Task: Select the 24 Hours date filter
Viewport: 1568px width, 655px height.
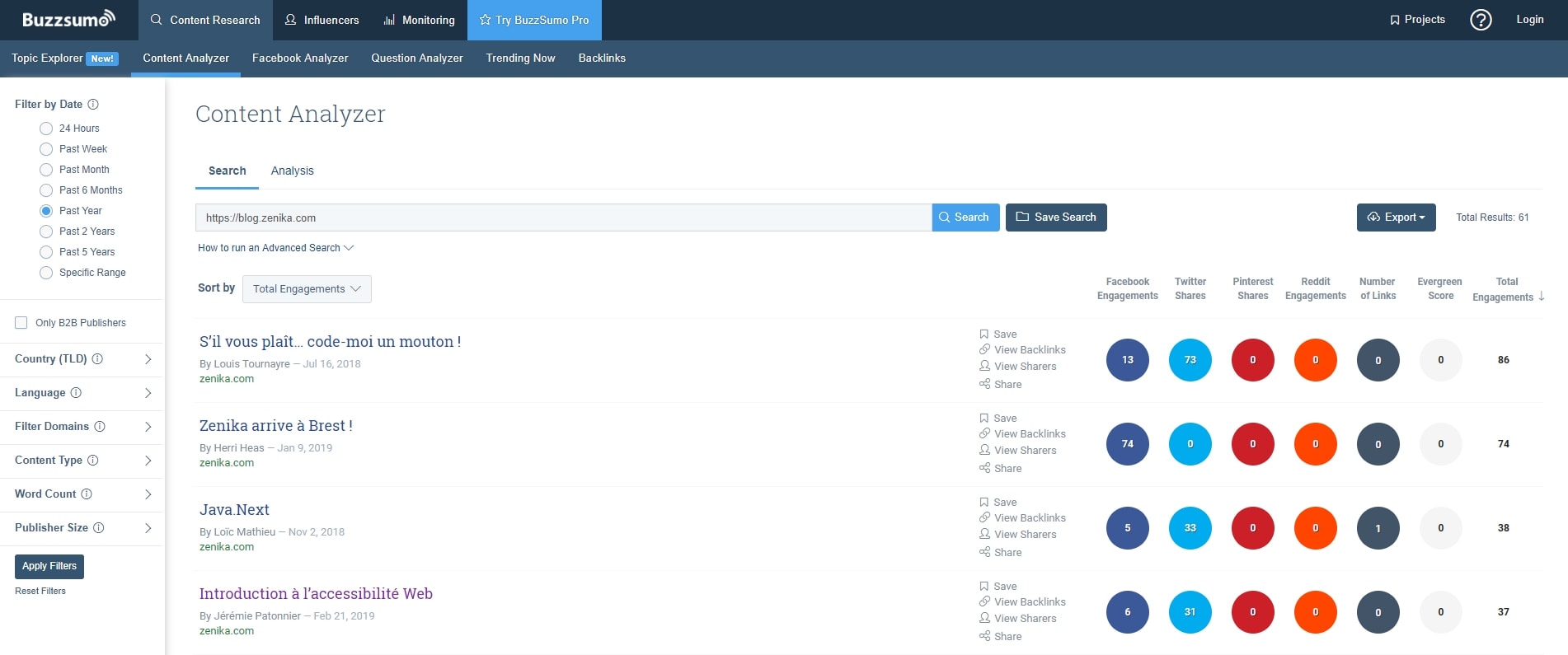Action: [x=46, y=129]
